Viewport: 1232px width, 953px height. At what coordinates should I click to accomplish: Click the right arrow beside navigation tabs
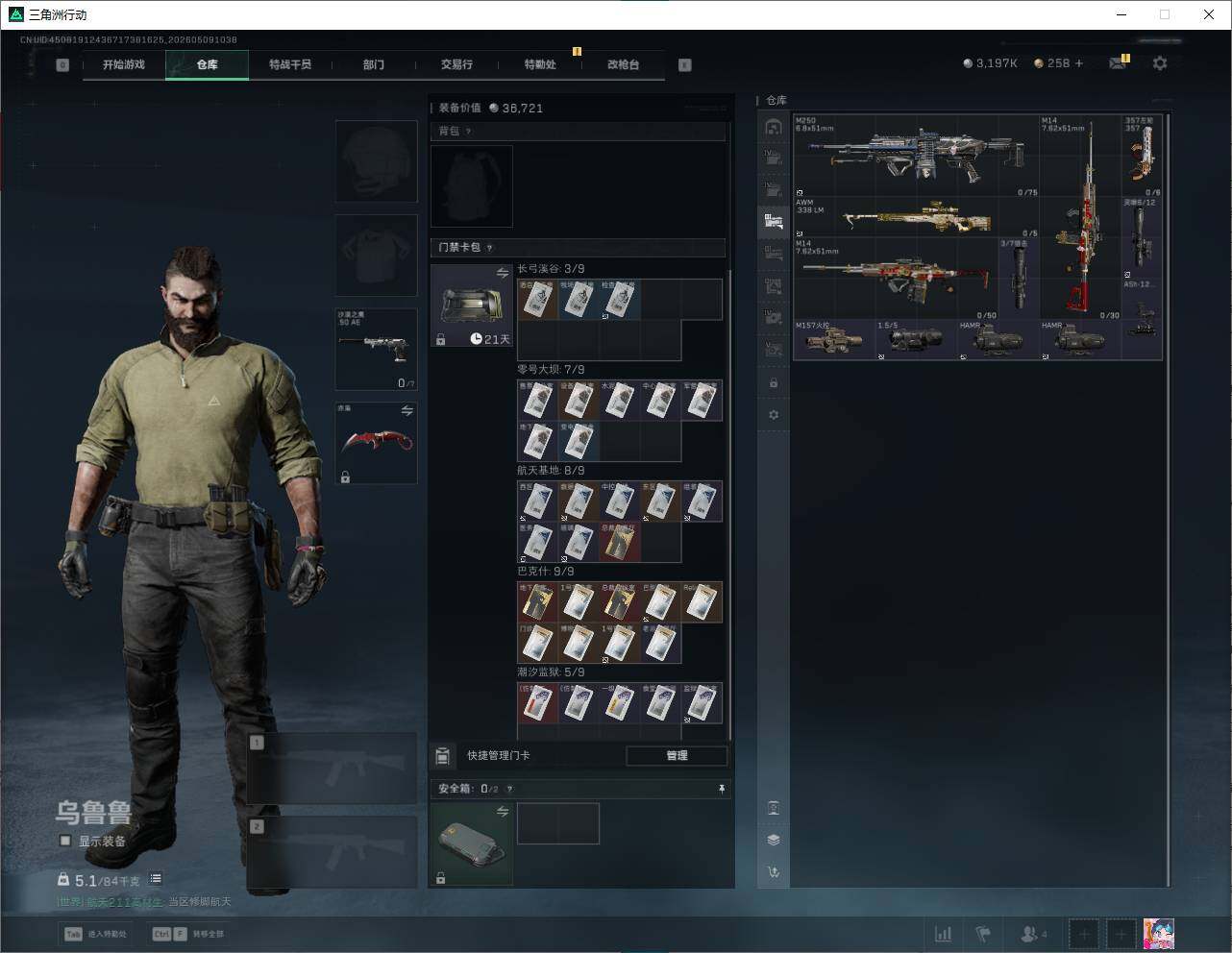click(685, 64)
